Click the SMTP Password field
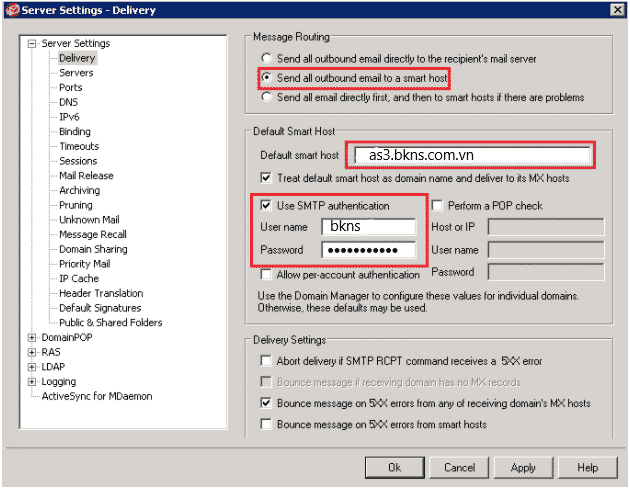 pyautogui.click(x=367, y=249)
